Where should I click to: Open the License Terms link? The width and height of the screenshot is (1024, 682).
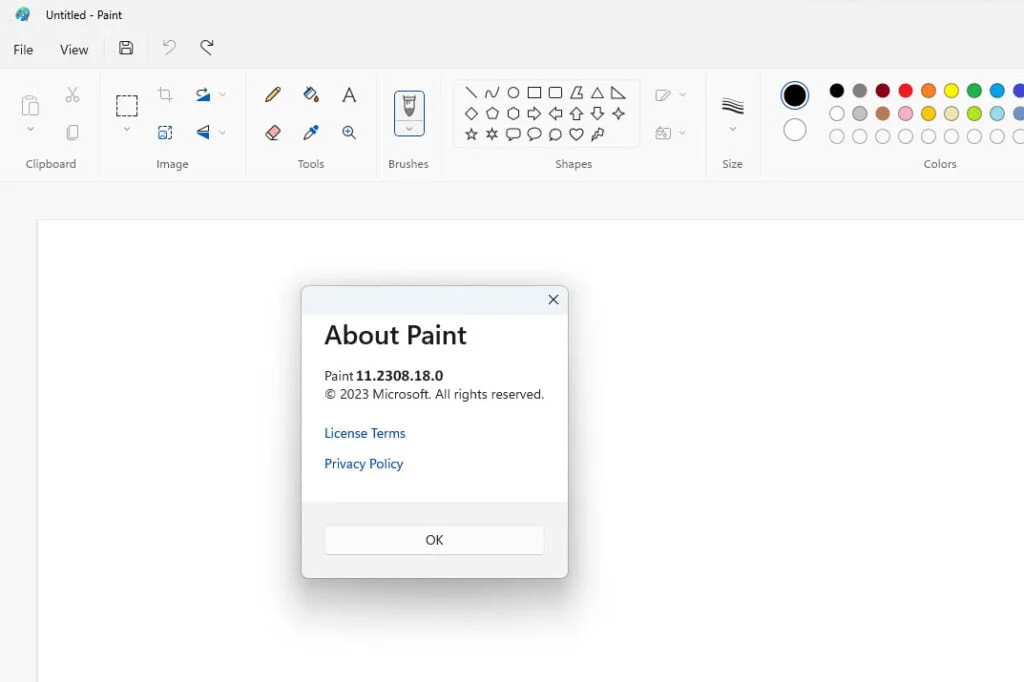[365, 433]
